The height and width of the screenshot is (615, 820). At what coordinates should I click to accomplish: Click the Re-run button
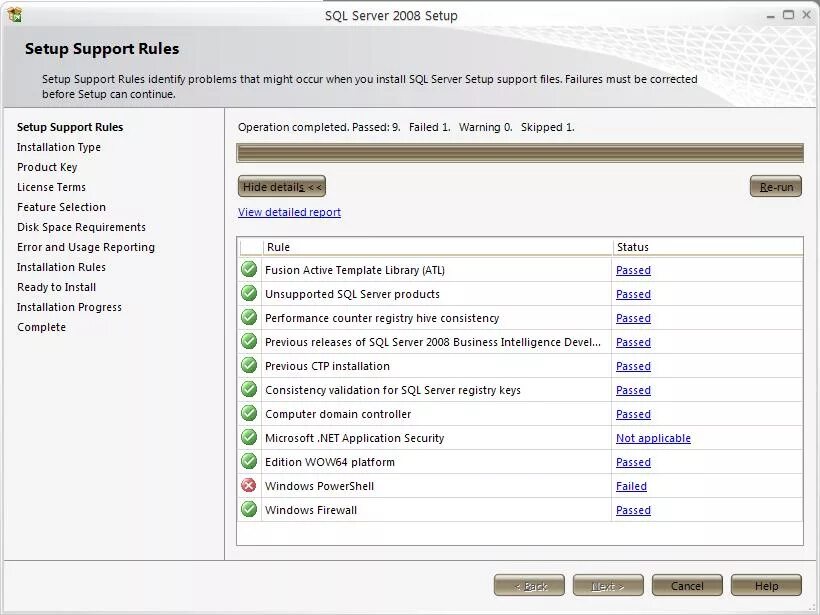coord(776,187)
